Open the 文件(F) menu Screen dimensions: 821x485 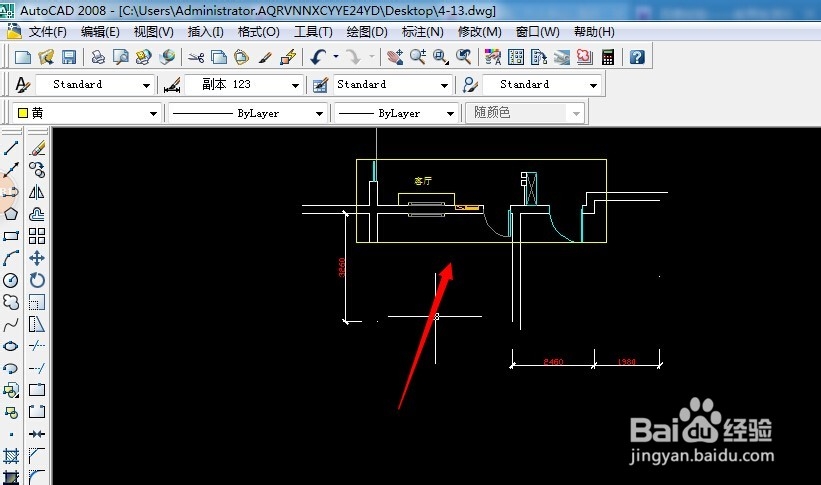click(48, 32)
